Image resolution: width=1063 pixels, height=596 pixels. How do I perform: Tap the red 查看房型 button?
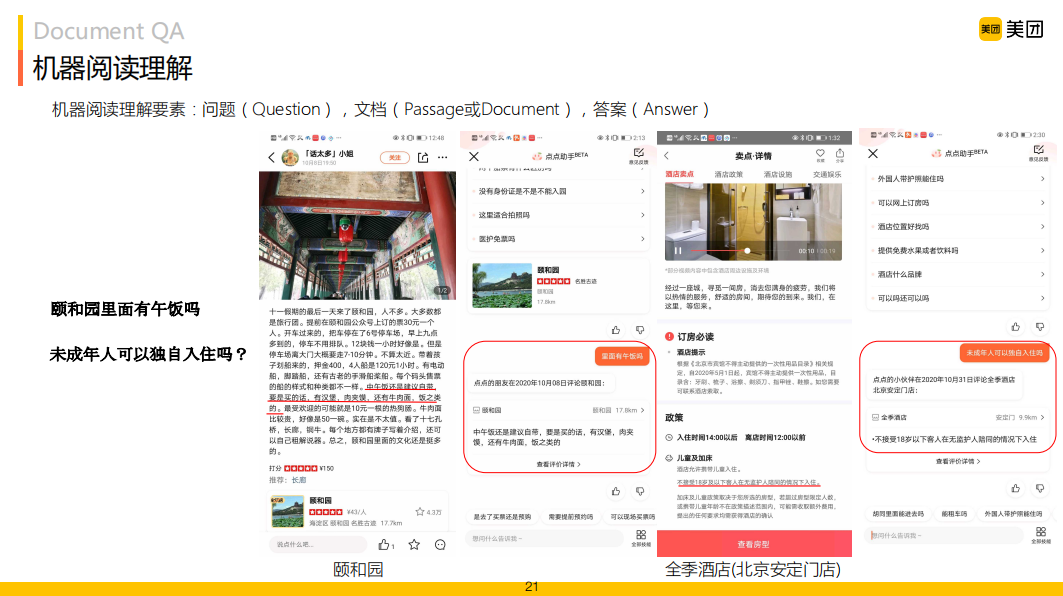[x=754, y=544]
